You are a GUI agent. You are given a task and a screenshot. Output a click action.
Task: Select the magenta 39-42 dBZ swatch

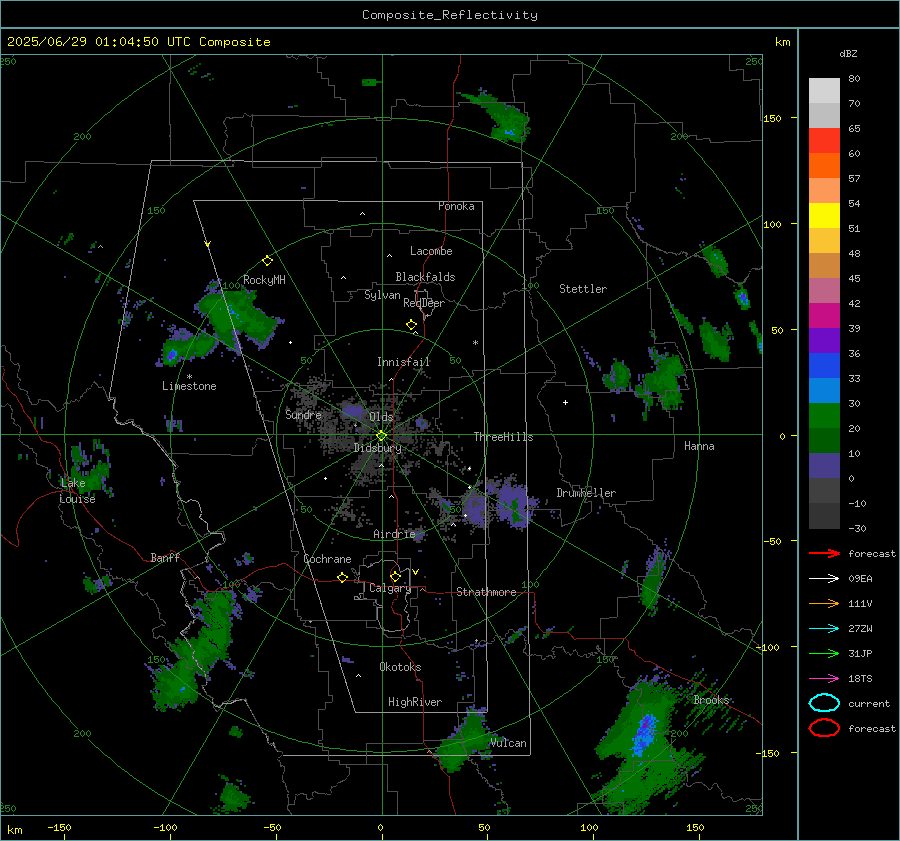[824, 315]
